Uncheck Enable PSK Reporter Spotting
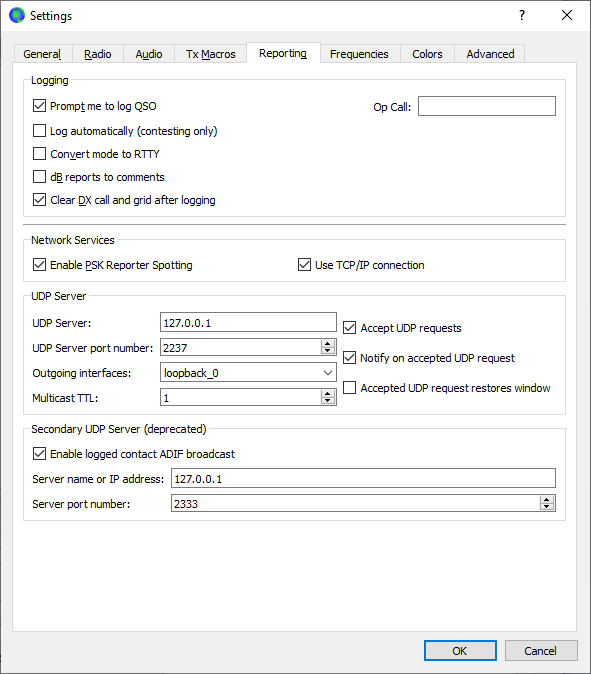This screenshot has height=674, width=591. click(x=39, y=264)
